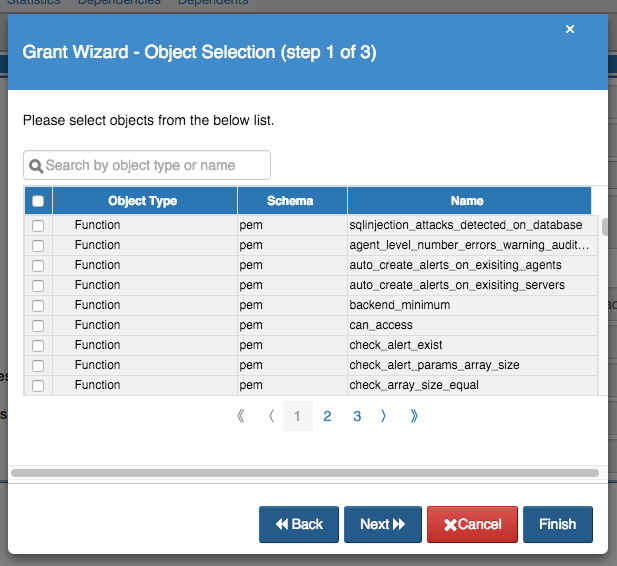Go to the first page of results
This screenshot has width=617, height=566.
pyautogui.click(x=241, y=416)
